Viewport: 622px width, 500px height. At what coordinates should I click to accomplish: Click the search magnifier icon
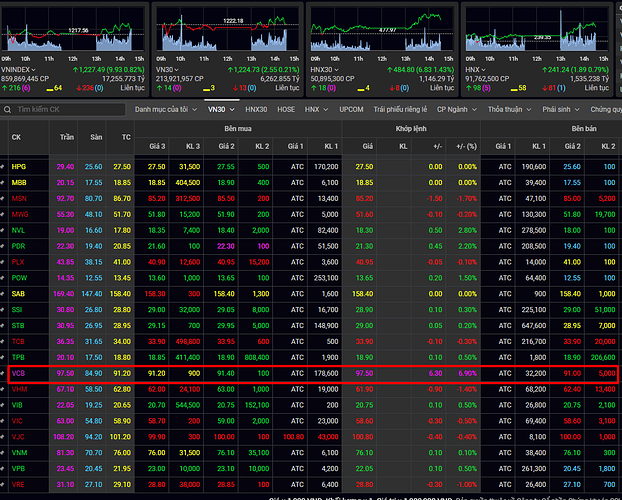tap(9, 108)
